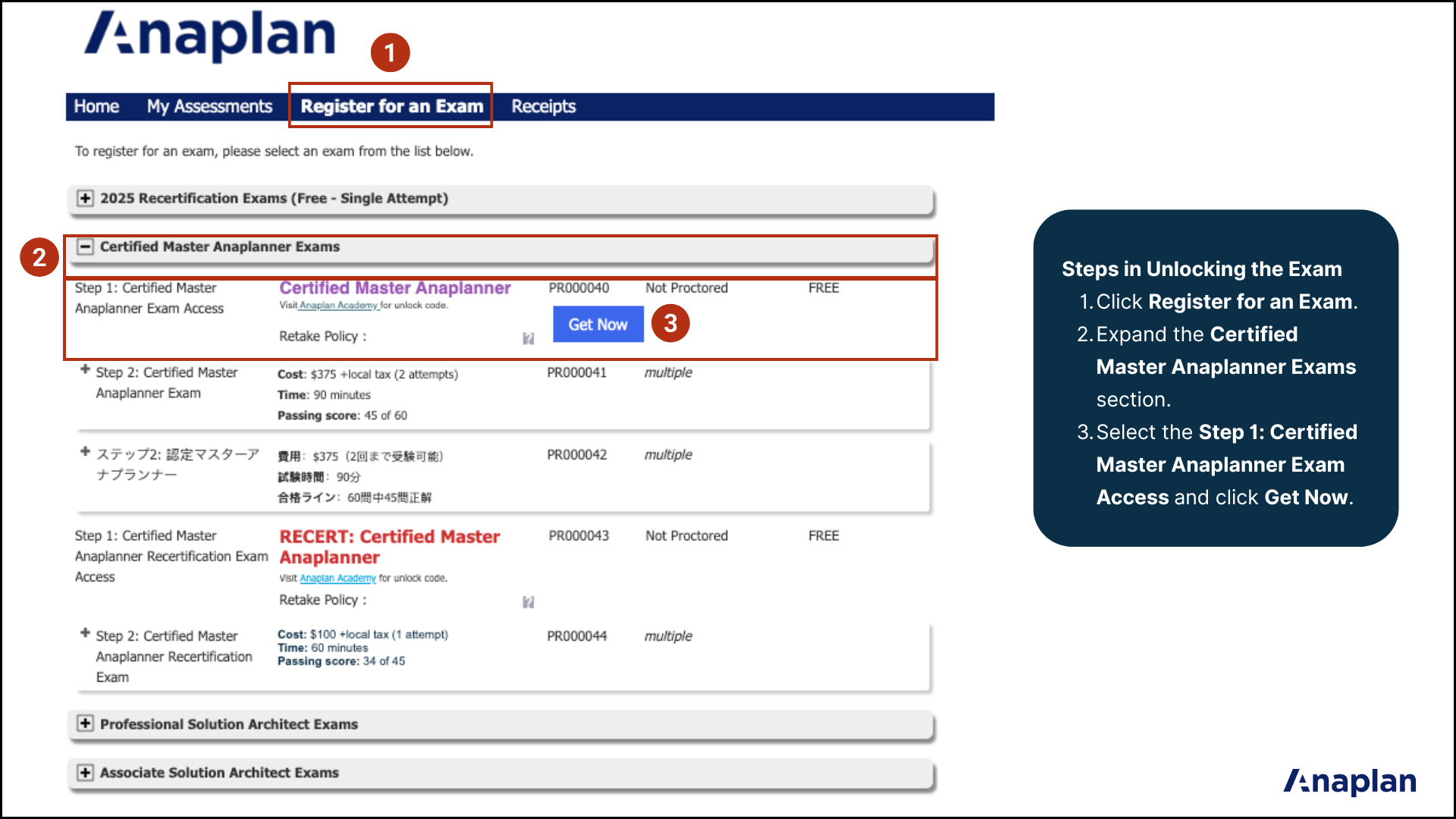The width and height of the screenshot is (1456, 819).
Task: Expand Associate Solution Architect Exams section
Action: (85, 773)
